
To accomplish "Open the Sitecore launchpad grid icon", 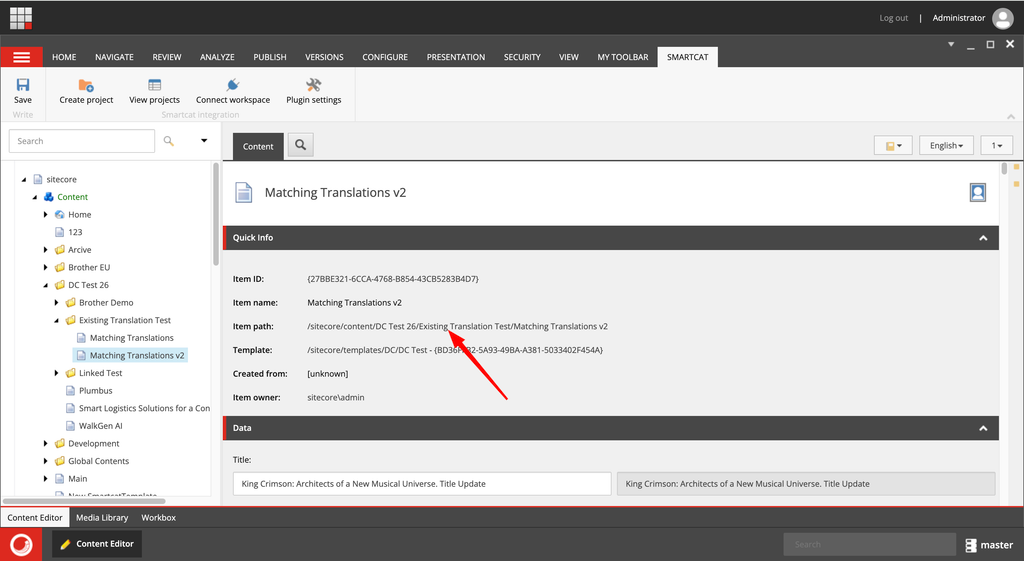I will [21, 18].
